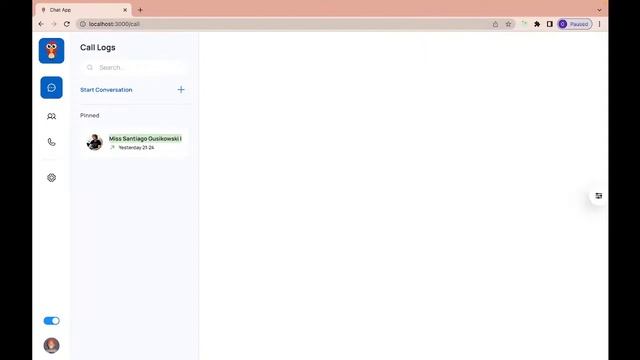
Task: Open user profile avatar in sidebar
Action: pos(51,345)
